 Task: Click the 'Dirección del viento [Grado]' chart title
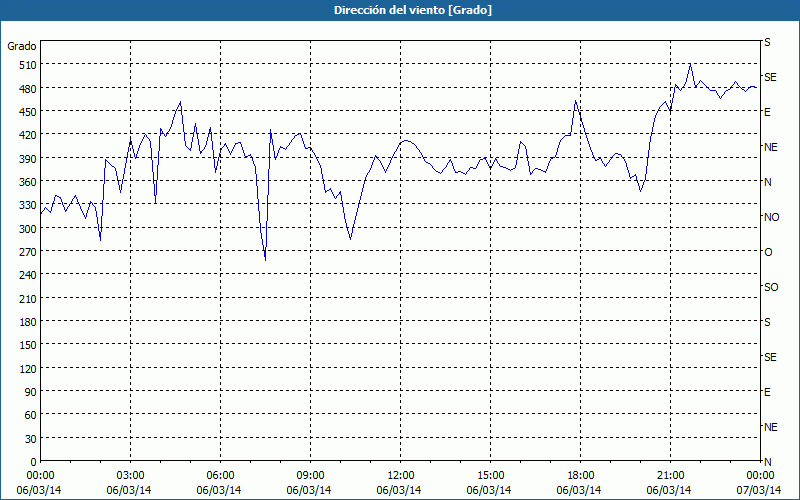click(413, 10)
